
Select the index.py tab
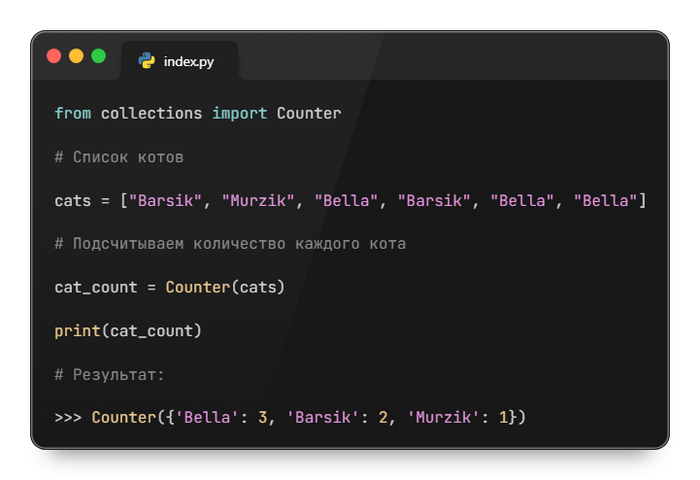[x=179, y=61]
